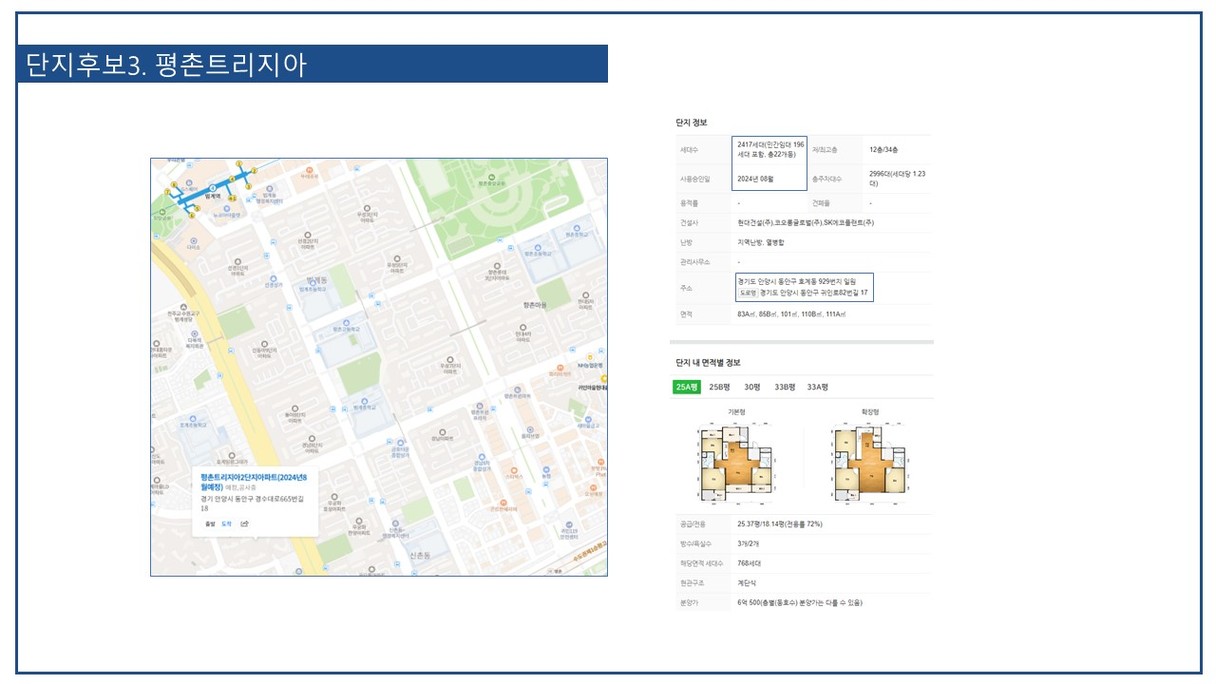Screen dimensions: 1216x684
Task: Click the construction companies row starting with 현대건설(주)
Action: tap(805, 222)
